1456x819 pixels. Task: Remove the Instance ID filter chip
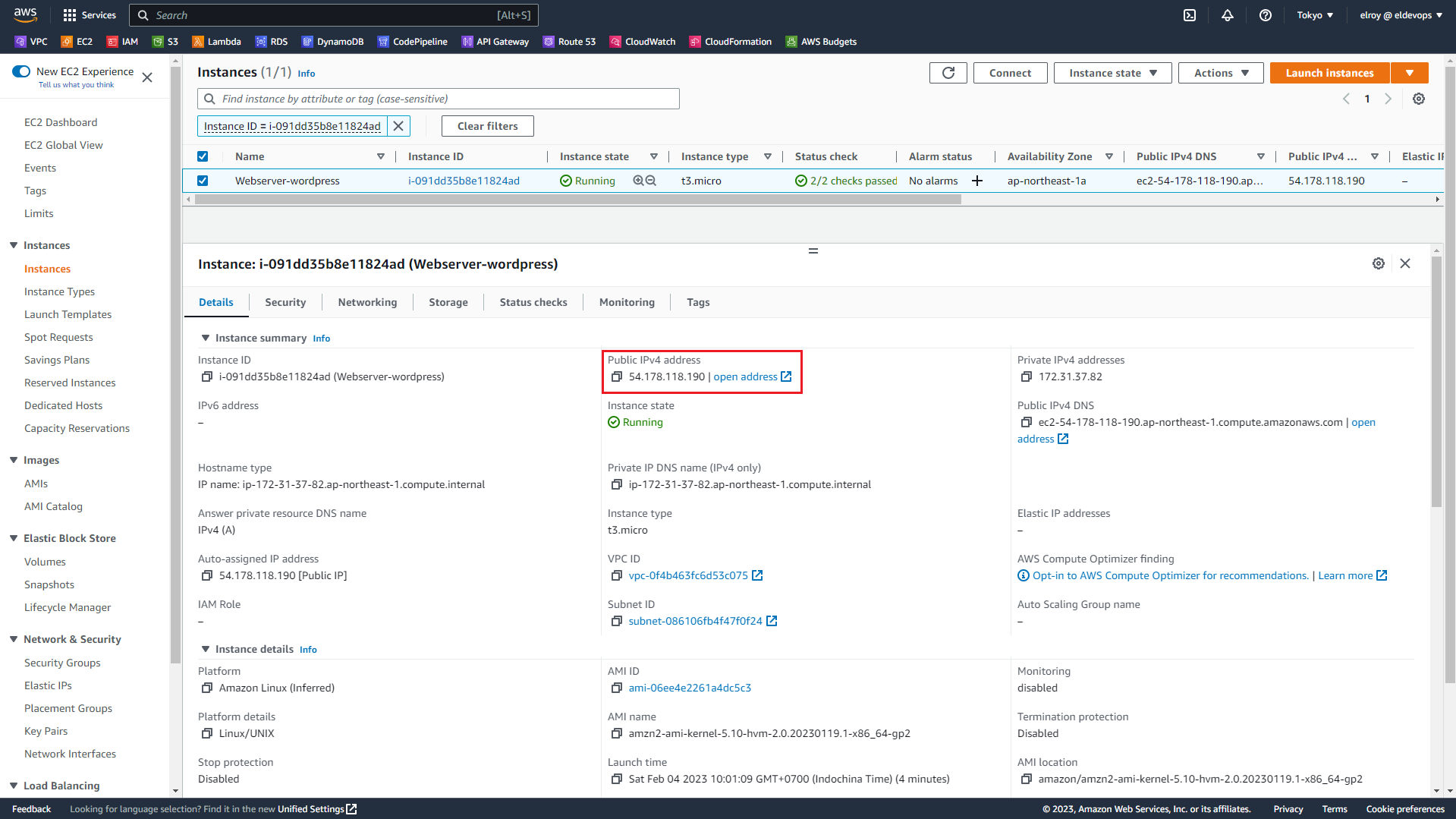click(398, 126)
